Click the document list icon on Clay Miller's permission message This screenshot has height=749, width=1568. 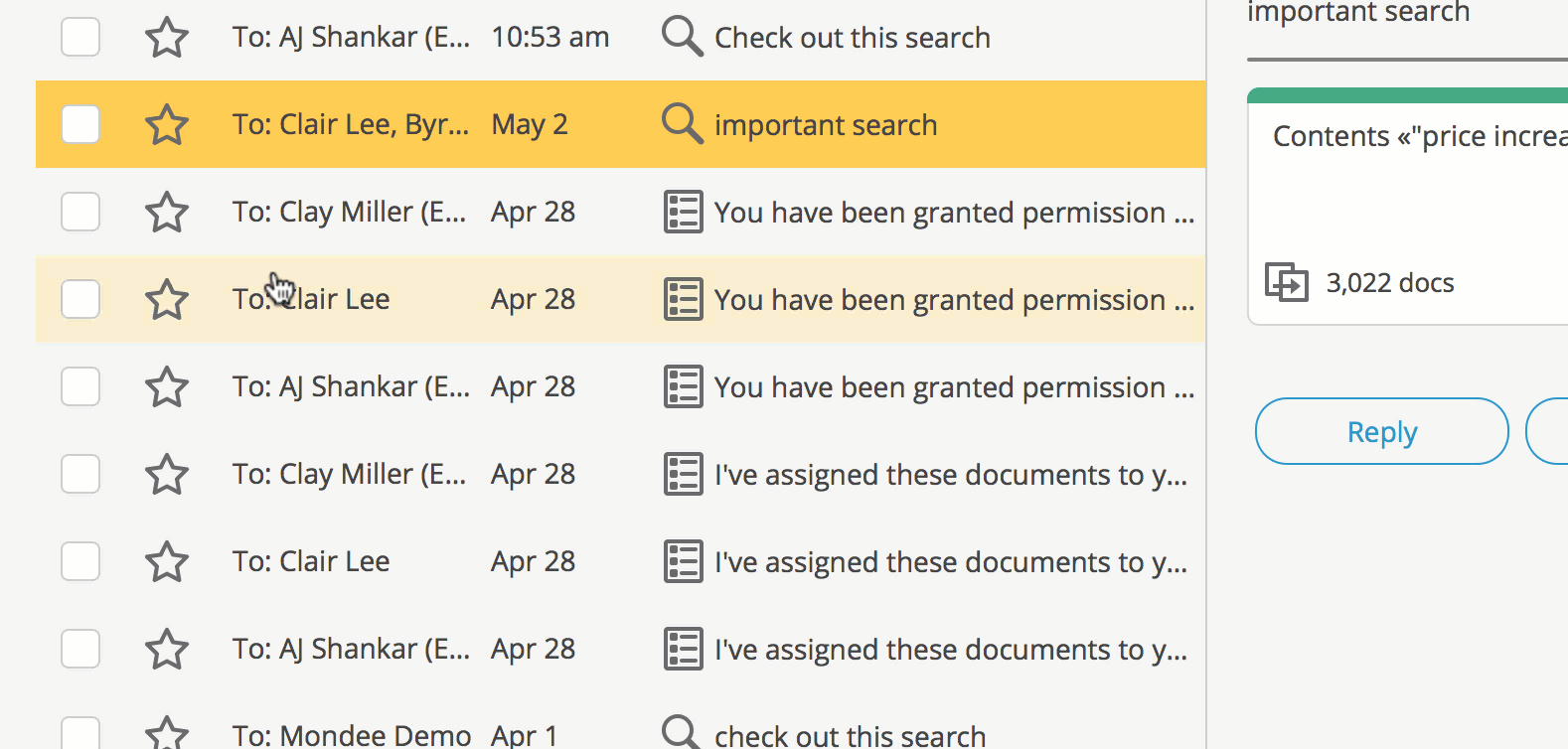tap(684, 212)
